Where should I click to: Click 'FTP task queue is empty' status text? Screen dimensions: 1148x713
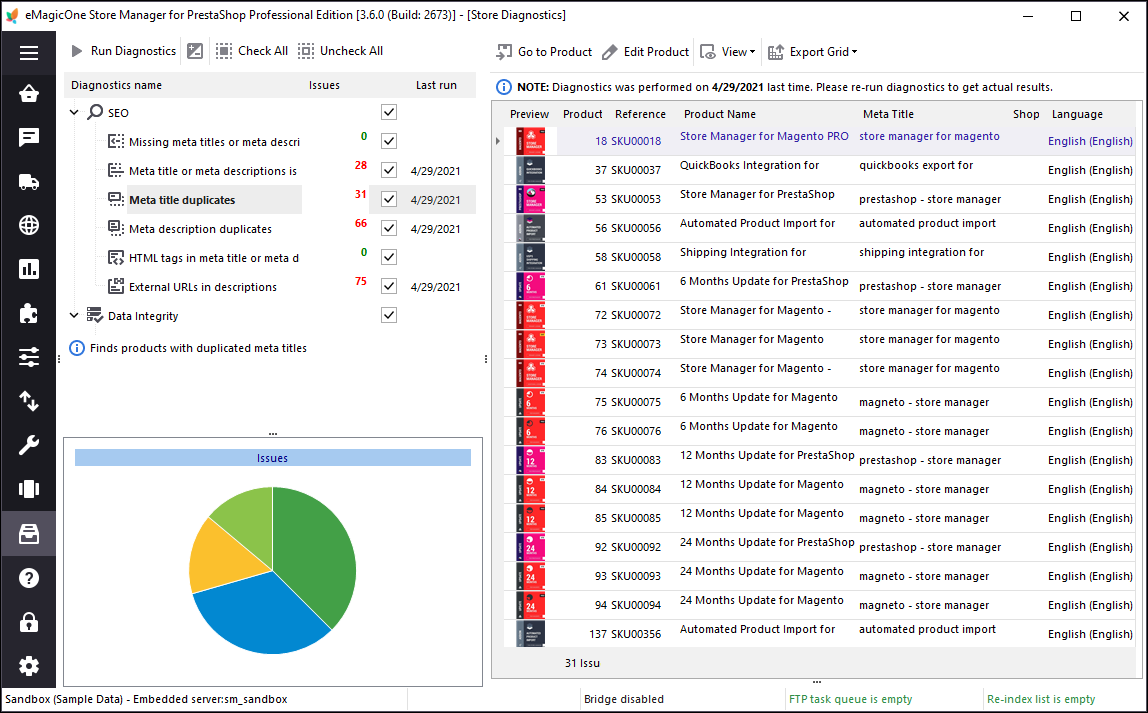tap(850, 699)
